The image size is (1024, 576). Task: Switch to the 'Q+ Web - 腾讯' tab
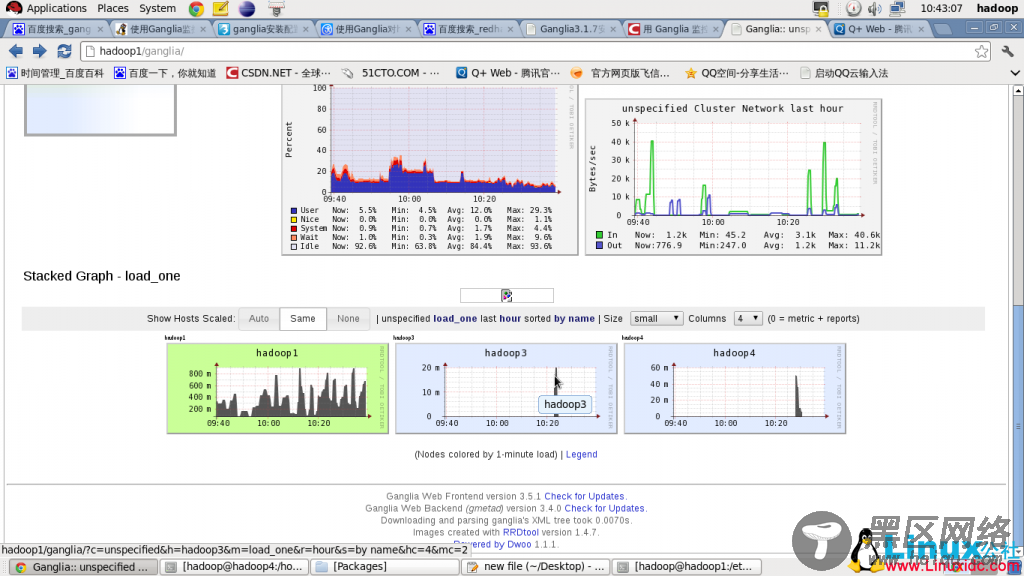879,29
